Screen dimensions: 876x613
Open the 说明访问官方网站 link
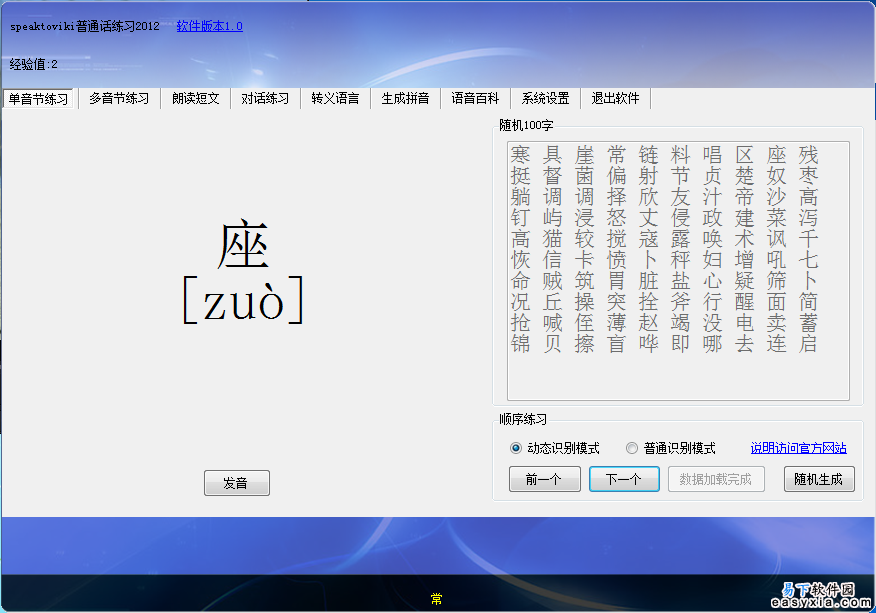(798, 448)
